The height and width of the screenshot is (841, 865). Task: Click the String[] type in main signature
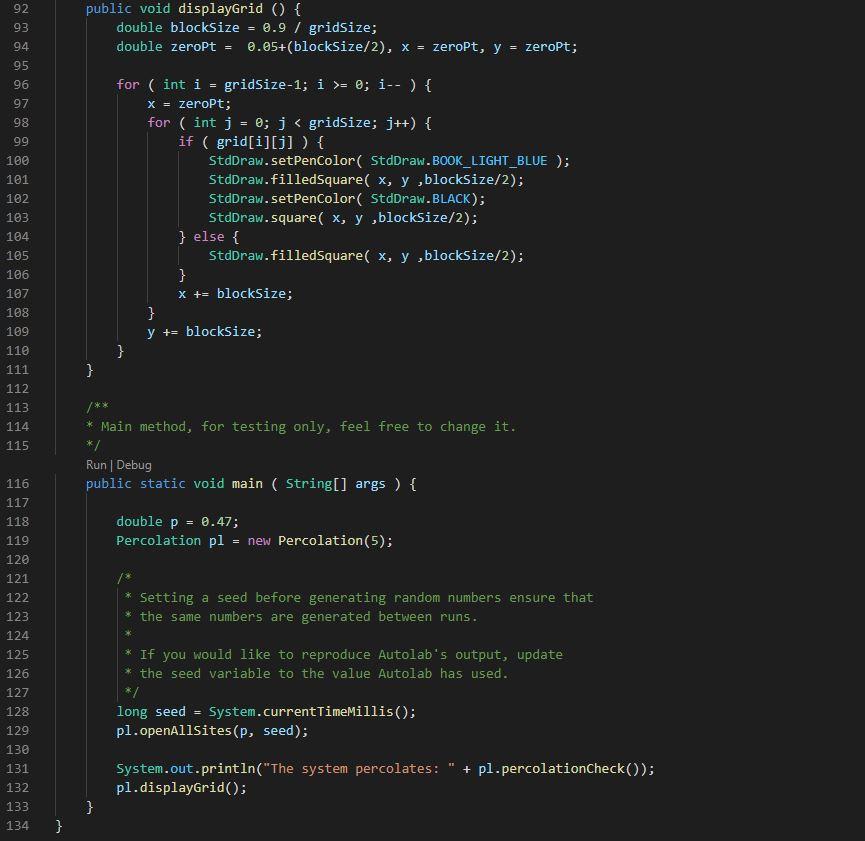[x=316, y=484]
